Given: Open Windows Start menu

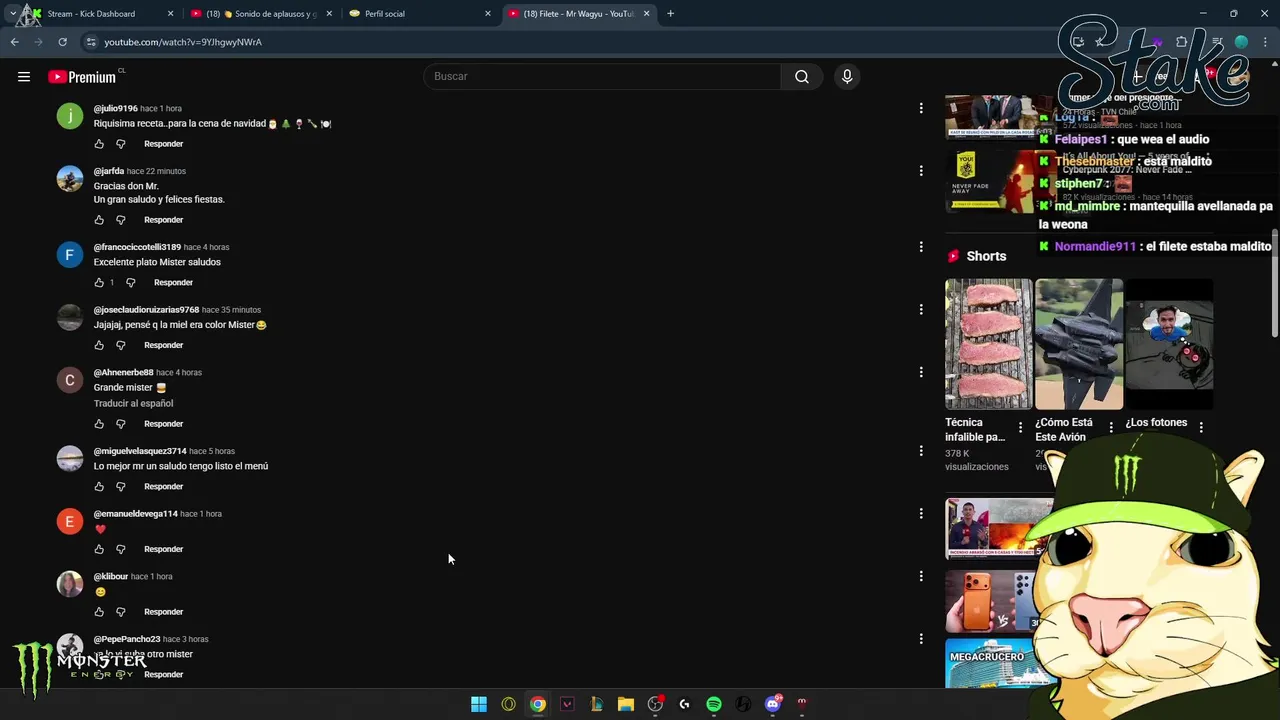Looking at the screenshot, I should tap(479, 704).
